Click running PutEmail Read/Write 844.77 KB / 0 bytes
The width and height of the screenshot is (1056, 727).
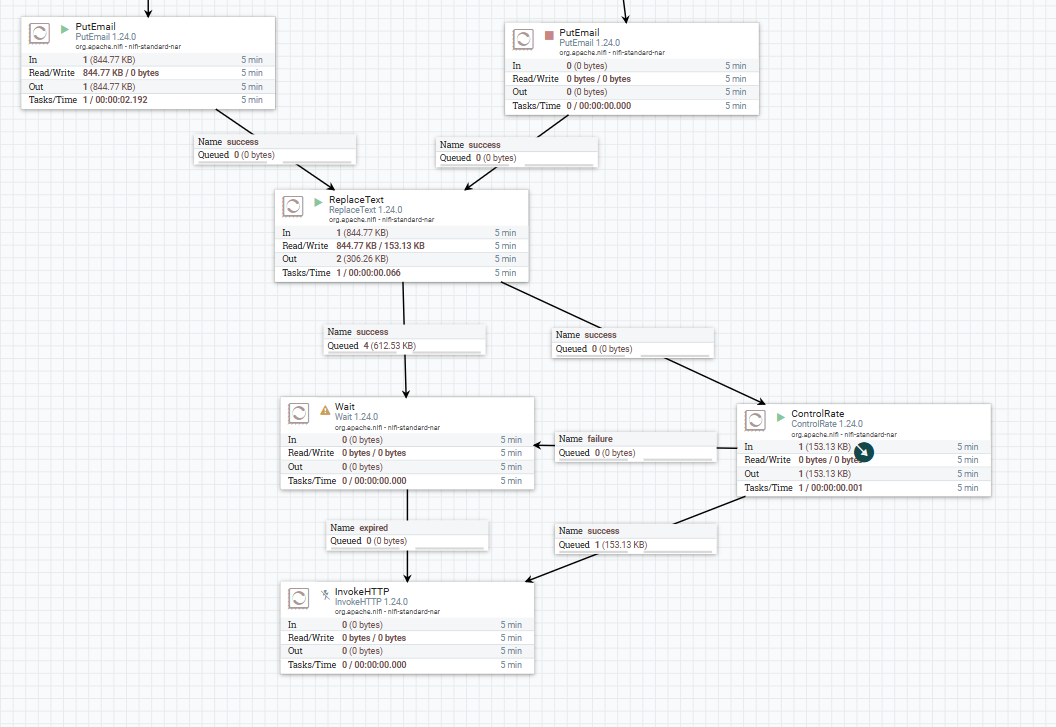coord(121,73)
